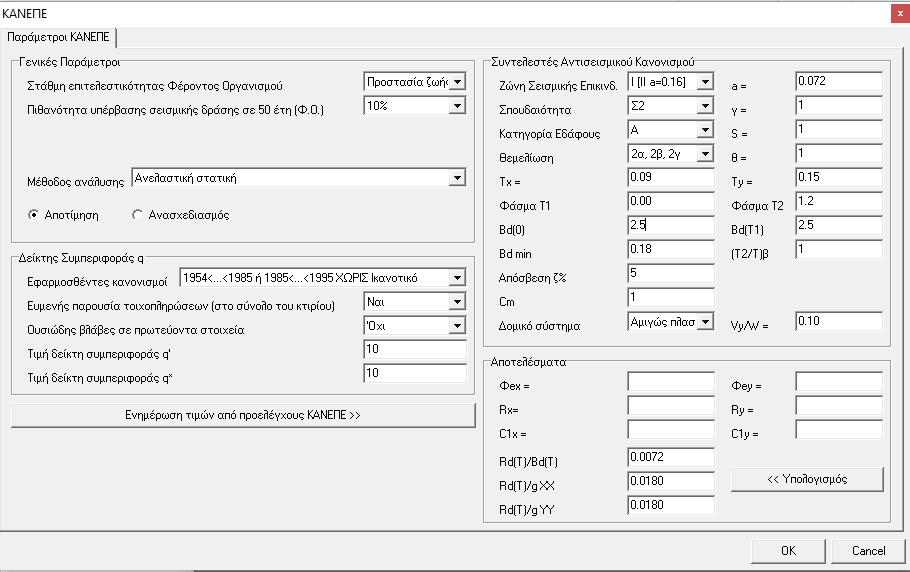Screen dimensions: 910x572
Task: Click the Bd(T1) input field
Action: pos(839,225)
